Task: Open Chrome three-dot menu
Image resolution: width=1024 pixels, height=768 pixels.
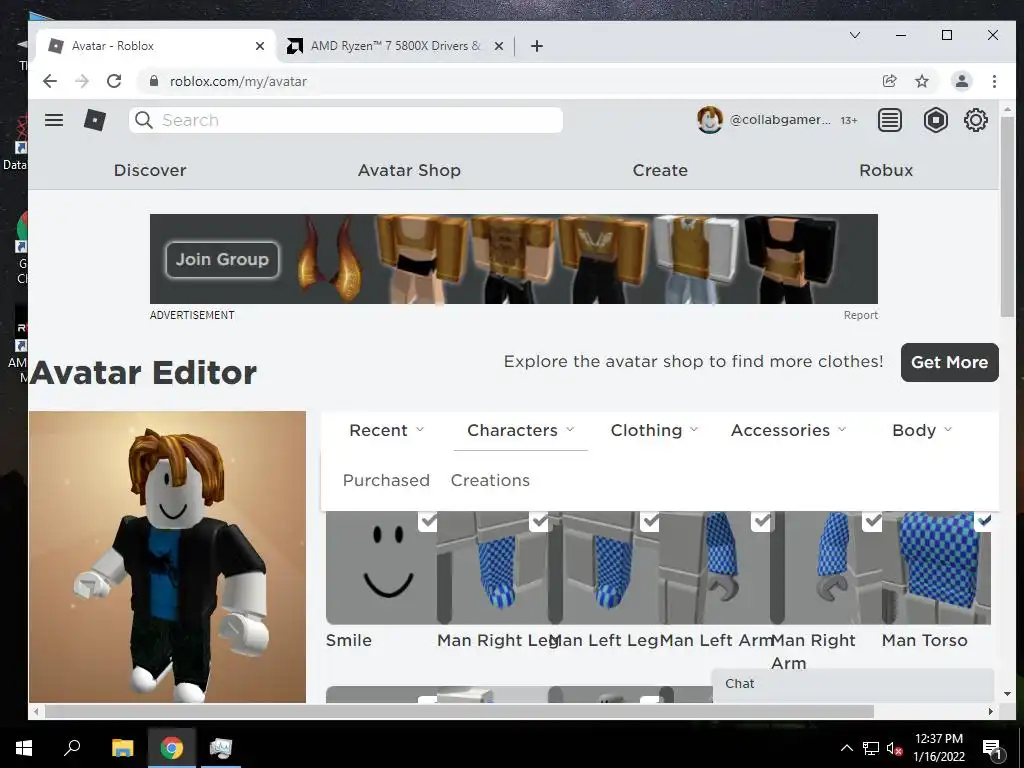Action: tap(994, 81)
